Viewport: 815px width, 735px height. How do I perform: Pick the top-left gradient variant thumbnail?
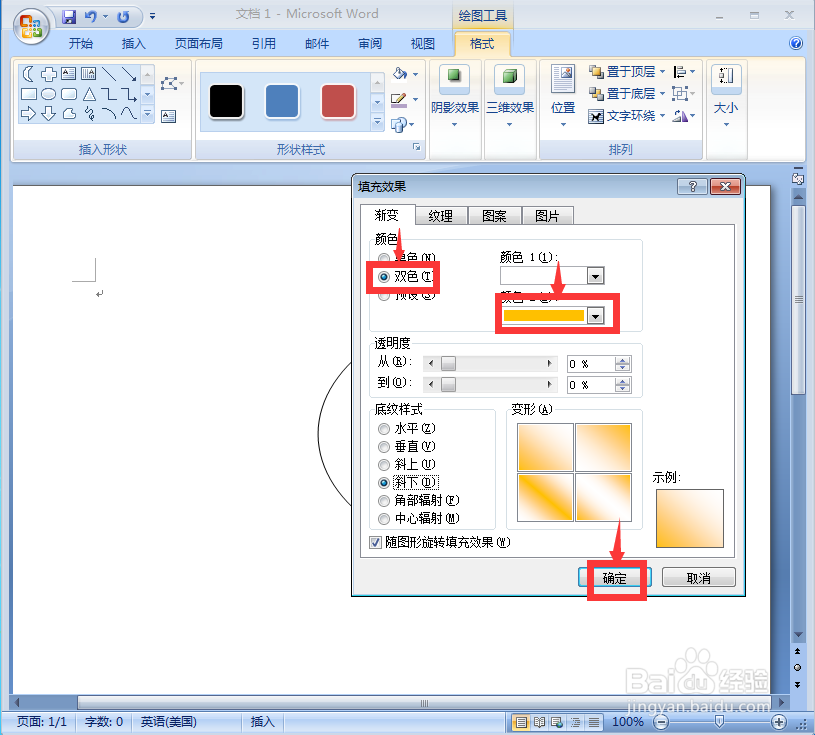(545, 447)
